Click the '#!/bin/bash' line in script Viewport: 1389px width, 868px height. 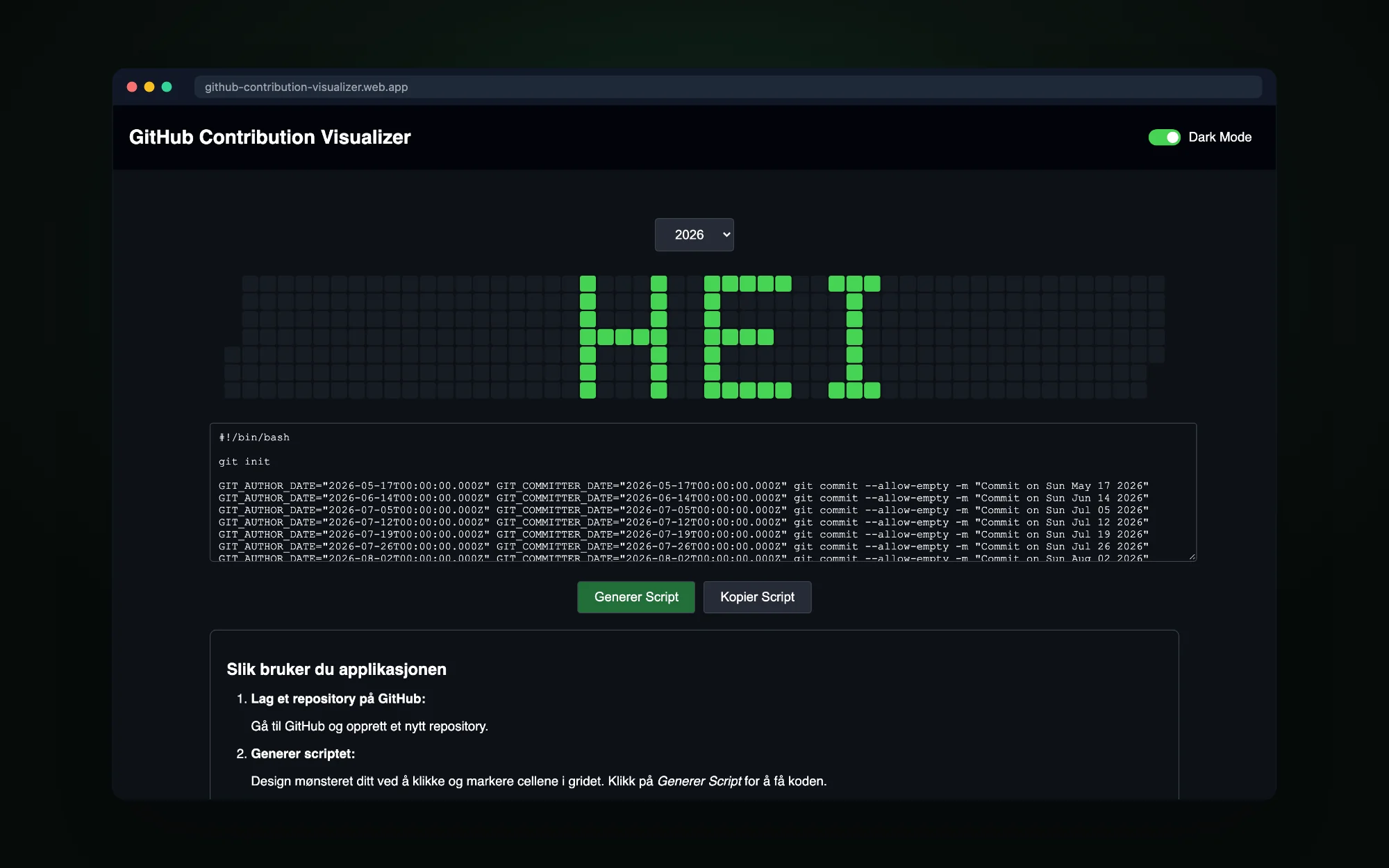[254, 437]
